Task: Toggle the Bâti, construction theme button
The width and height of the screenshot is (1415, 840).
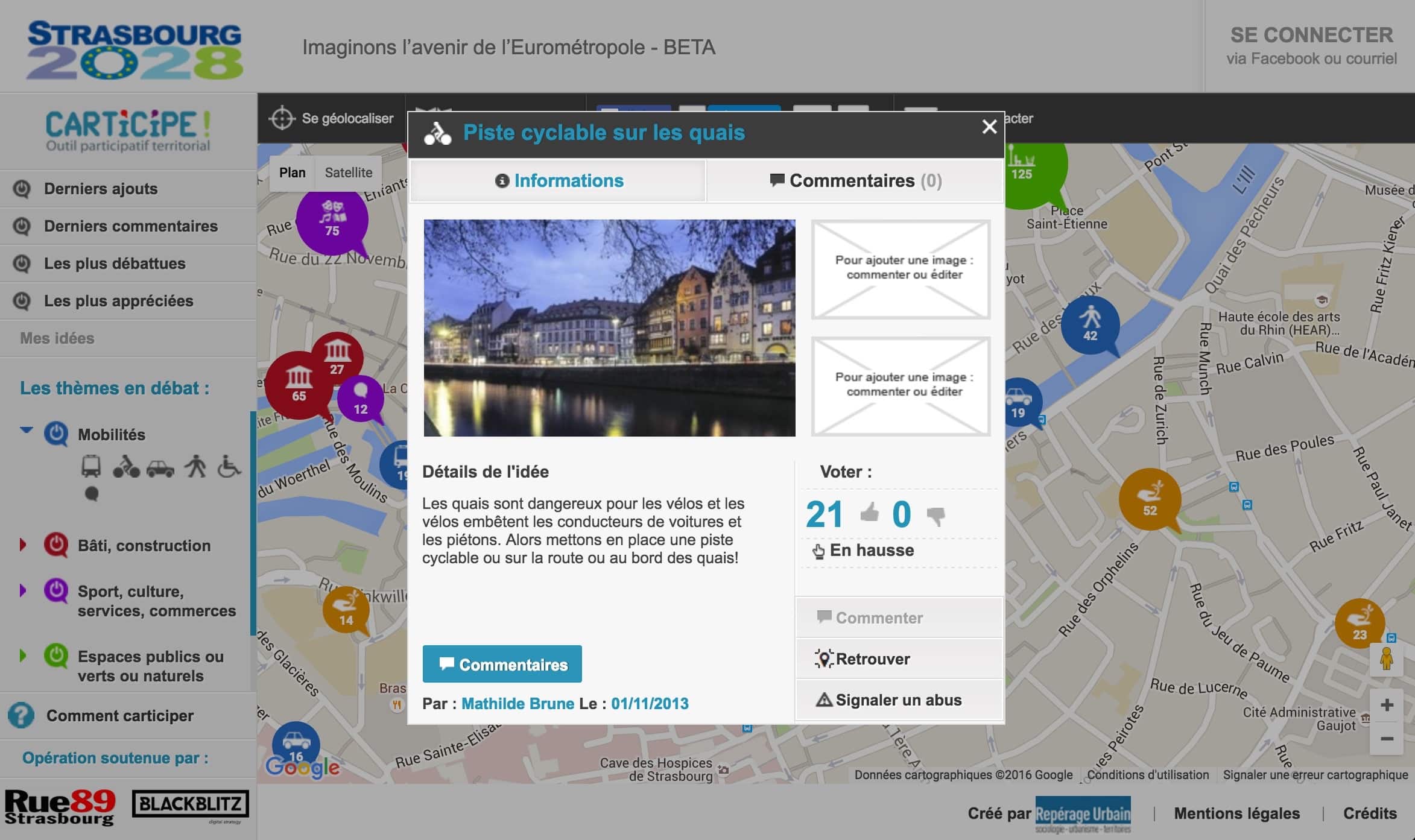Action: [56, 545]
